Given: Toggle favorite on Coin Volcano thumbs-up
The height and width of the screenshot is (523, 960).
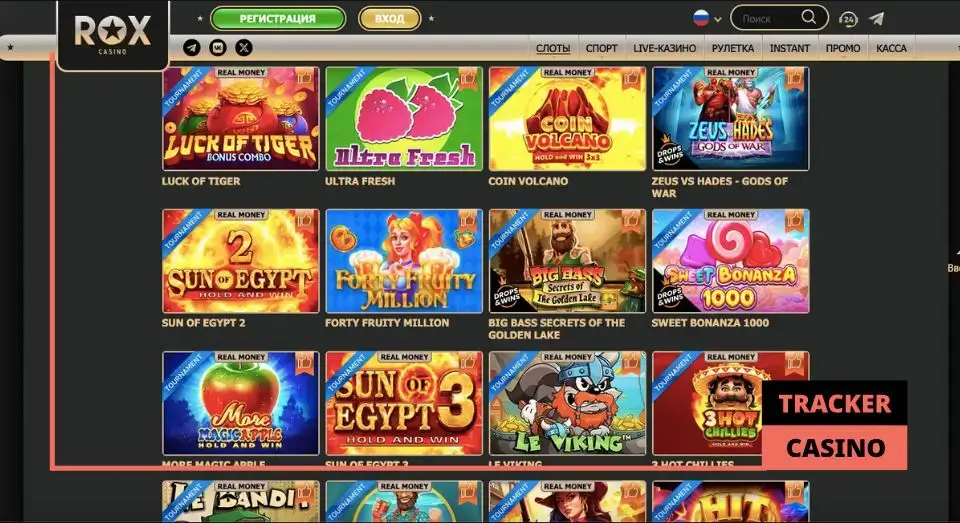Looking at the screenshot, I should [x=631, y=78].
